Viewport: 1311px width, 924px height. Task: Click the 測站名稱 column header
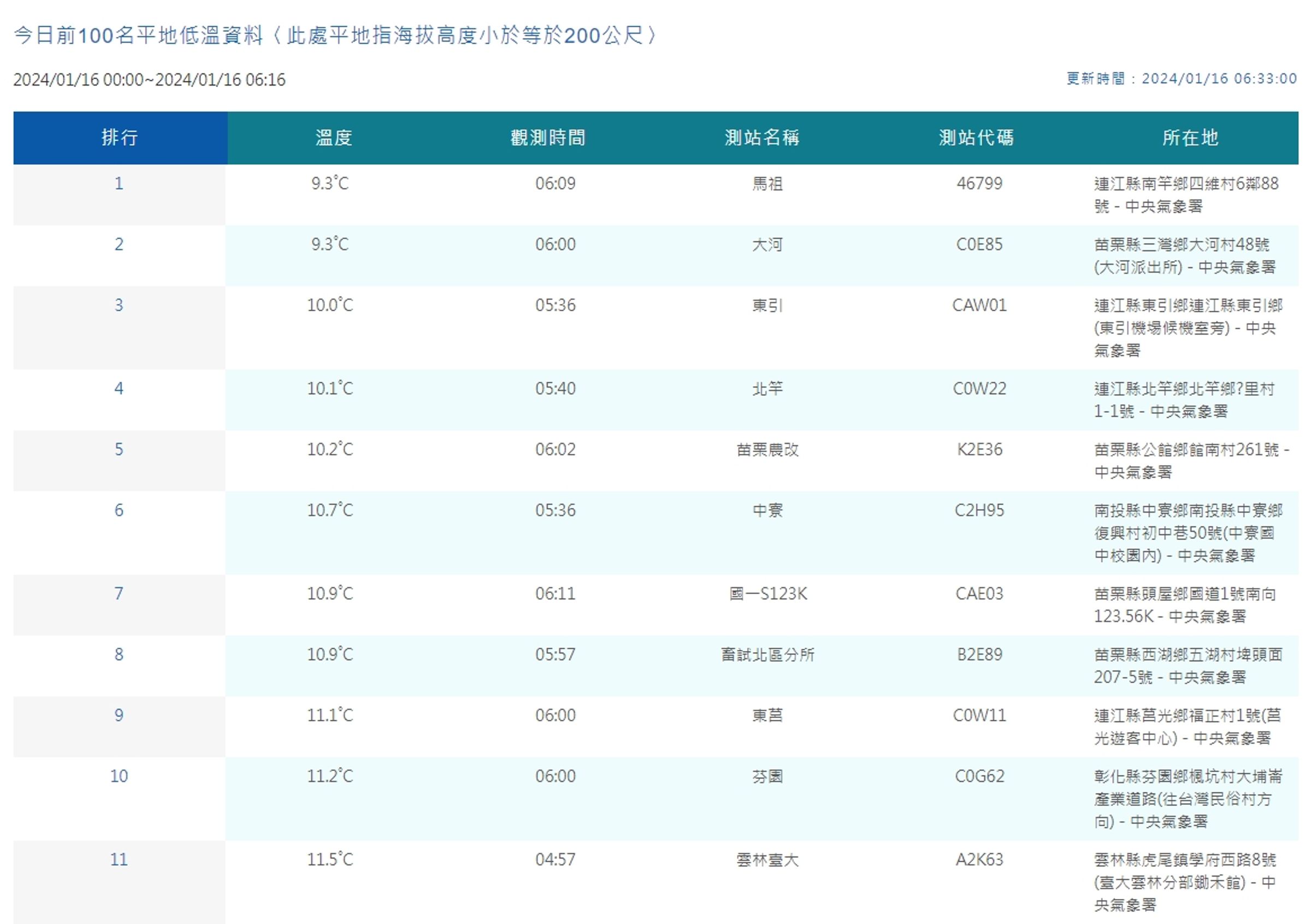pyautogui.click(x=762, y=138)
